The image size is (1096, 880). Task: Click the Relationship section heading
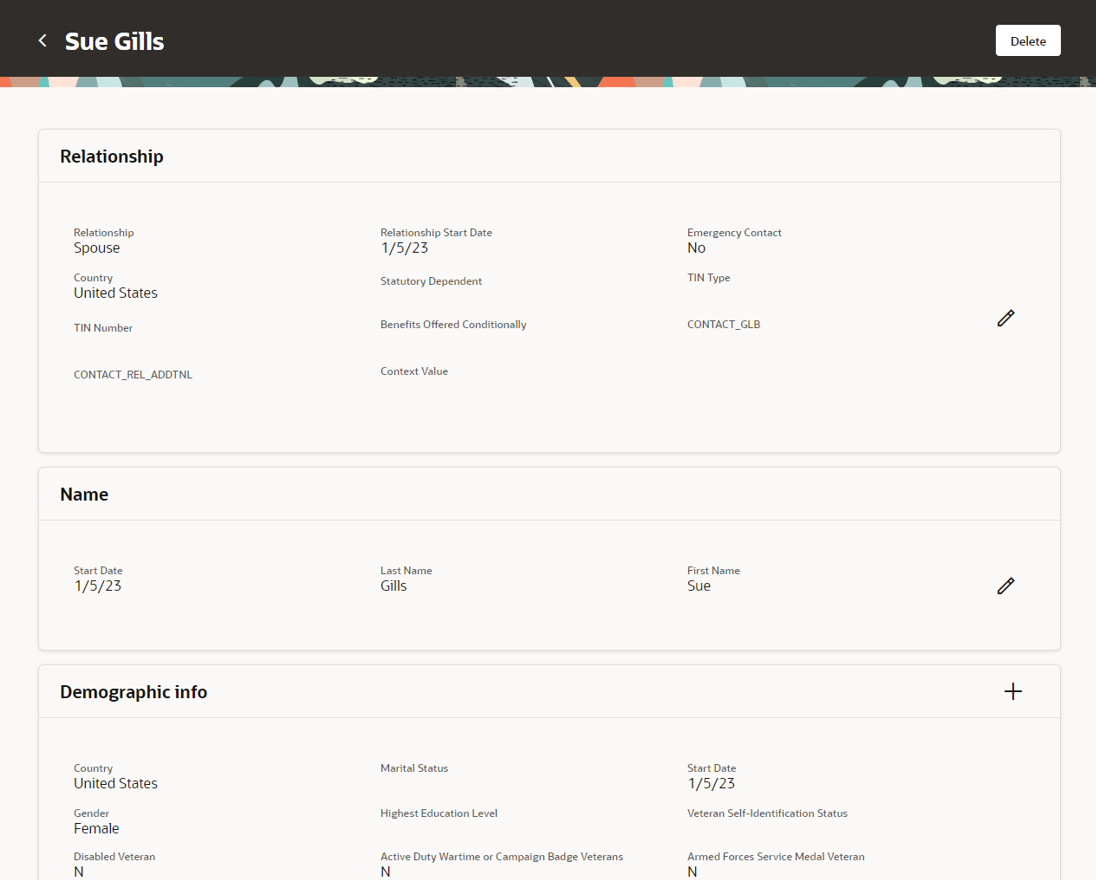tap(112, 156)
